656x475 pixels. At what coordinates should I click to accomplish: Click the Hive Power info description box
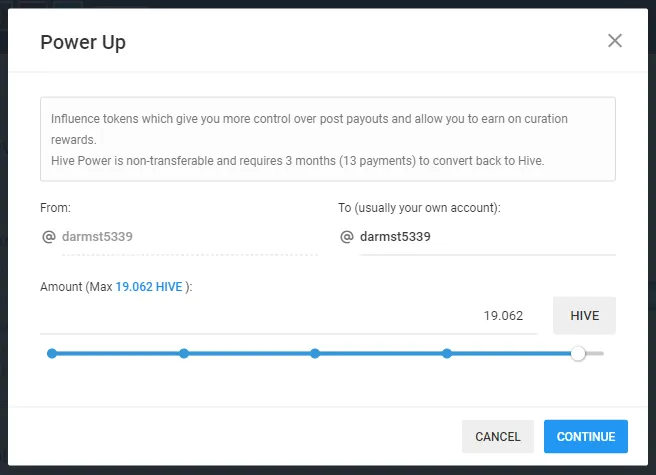click(x=327, y=139)
